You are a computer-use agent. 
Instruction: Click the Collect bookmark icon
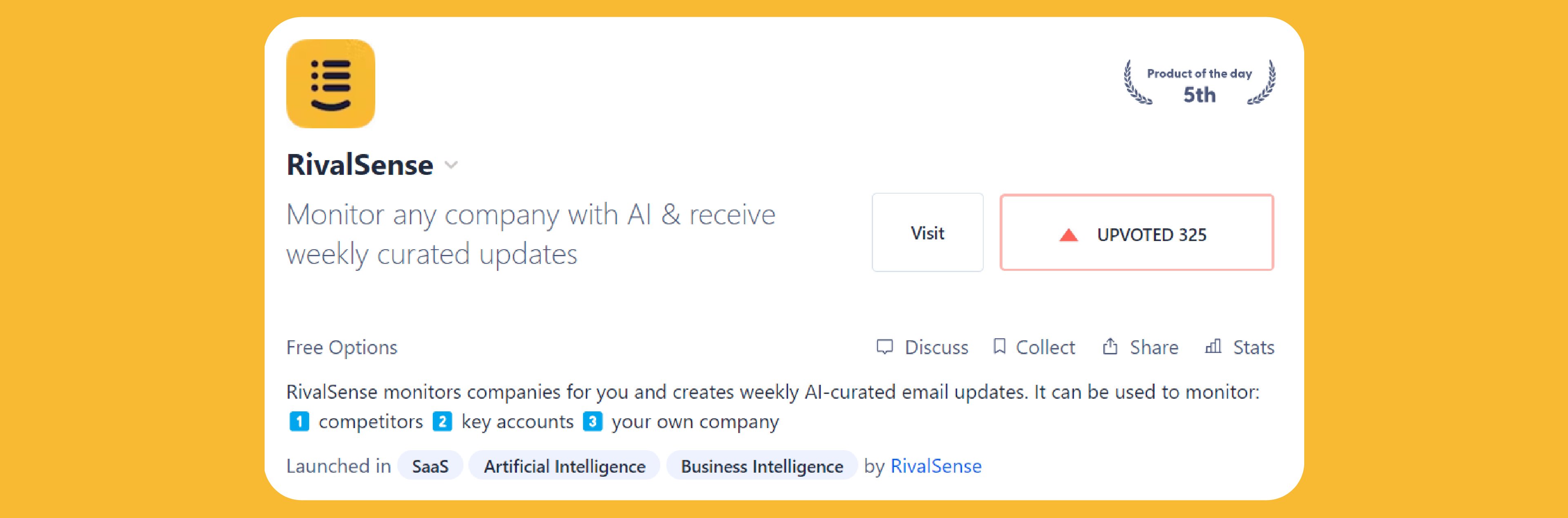click(1000, 346)
